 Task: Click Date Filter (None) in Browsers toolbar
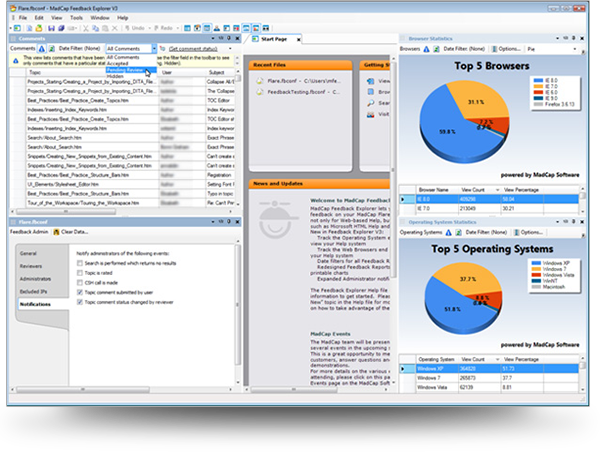click(464, 49)
